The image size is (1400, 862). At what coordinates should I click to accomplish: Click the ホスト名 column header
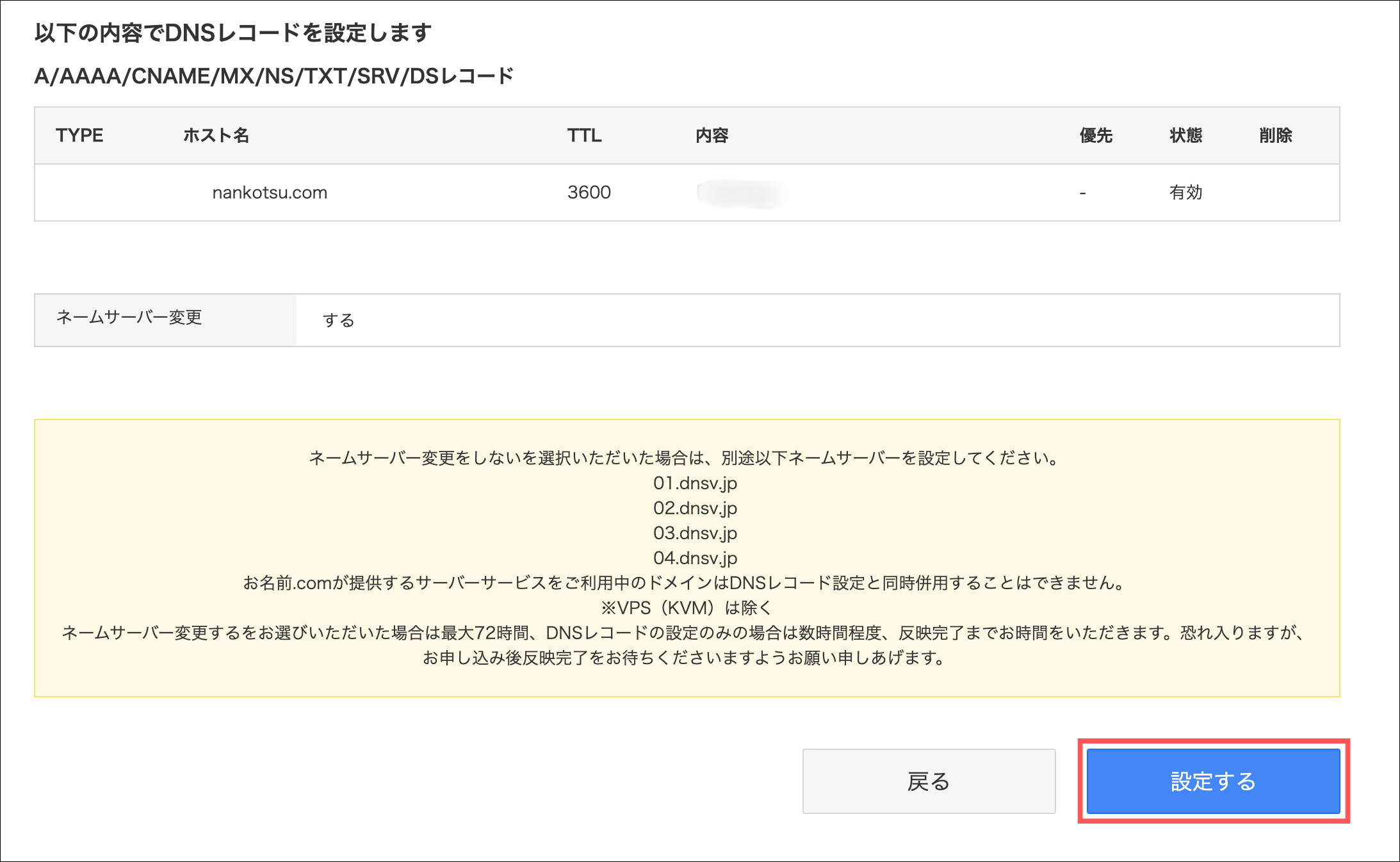click(216, 135)
